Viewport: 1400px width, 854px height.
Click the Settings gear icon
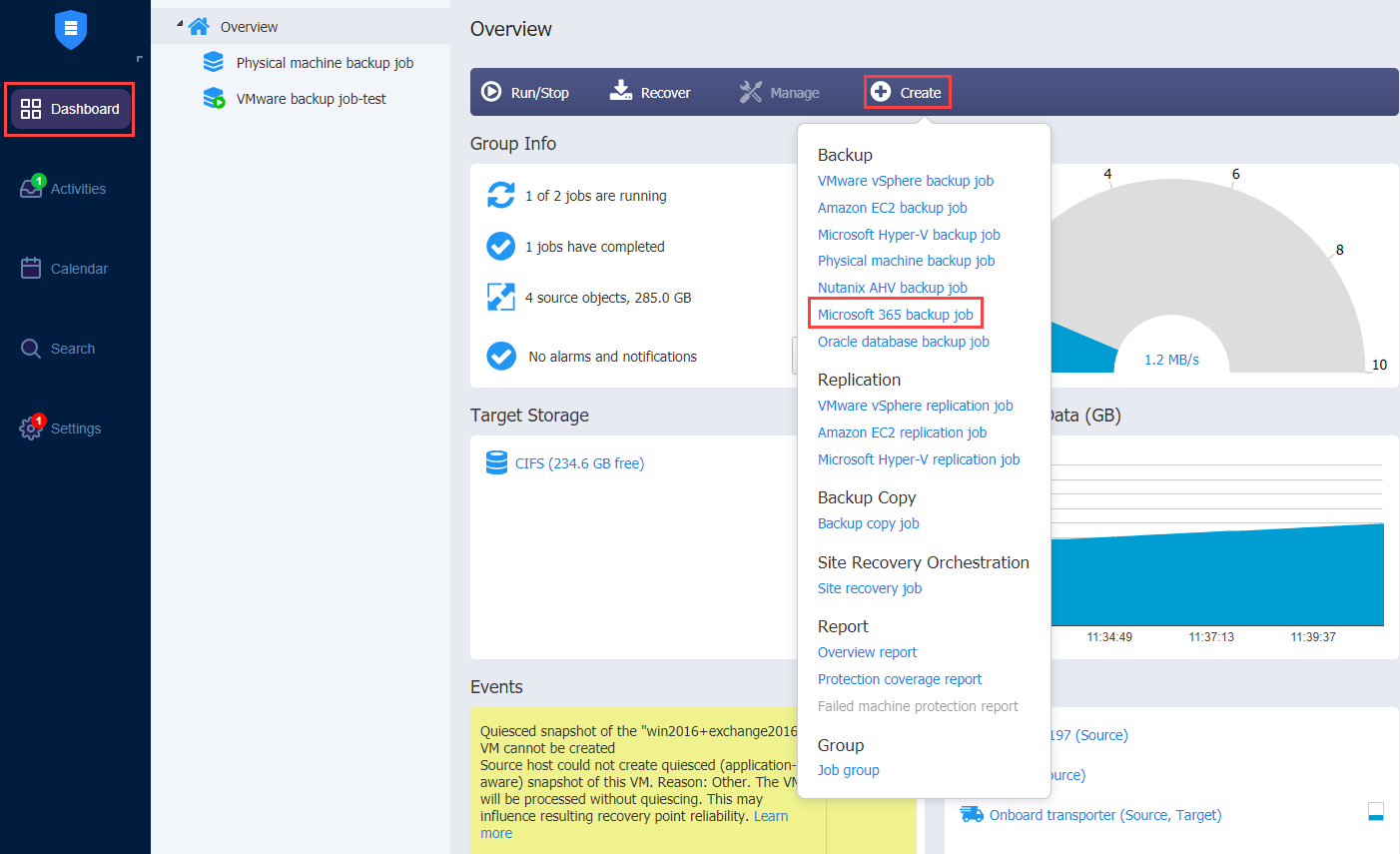[x=30, y=428]
